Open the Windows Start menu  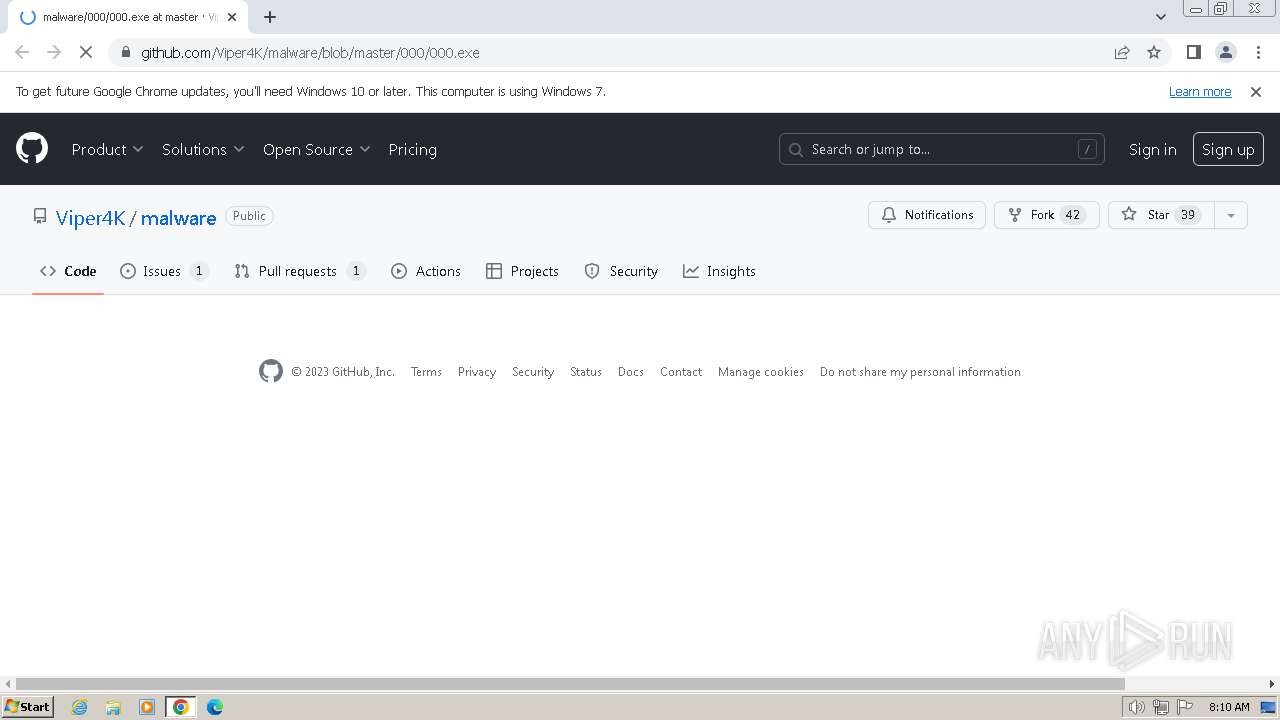[27, 707]
